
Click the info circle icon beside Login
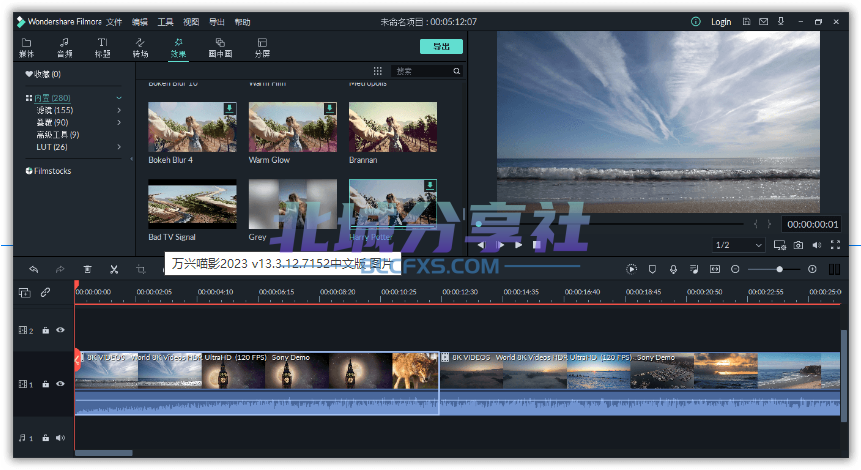696,22
